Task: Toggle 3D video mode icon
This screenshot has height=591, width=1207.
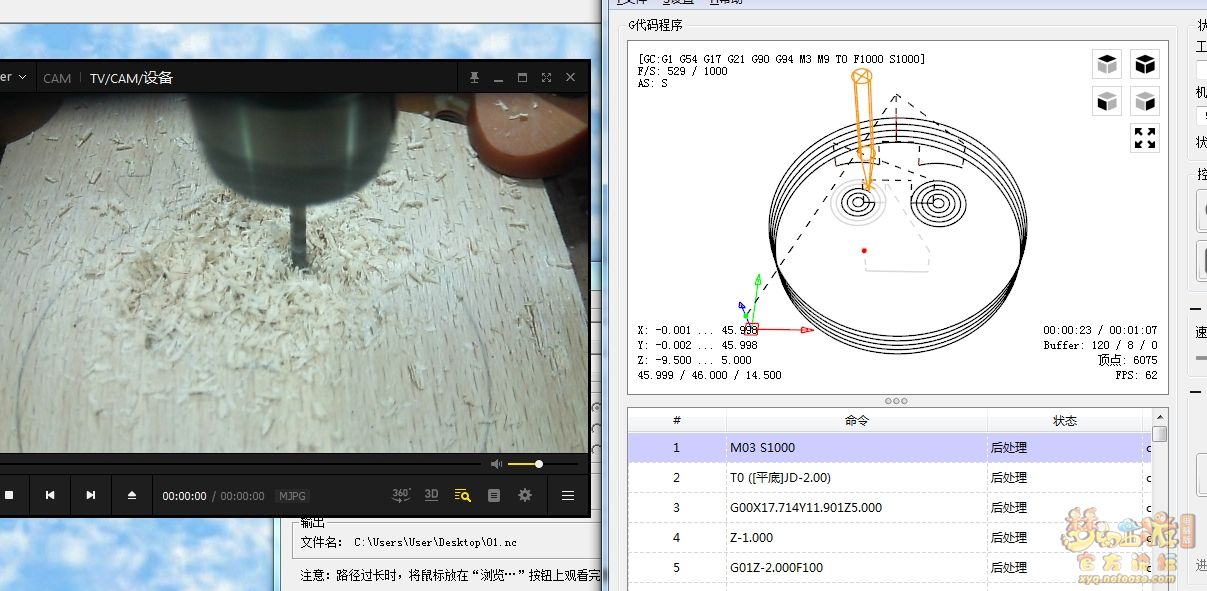Action: tap(432, 494)
